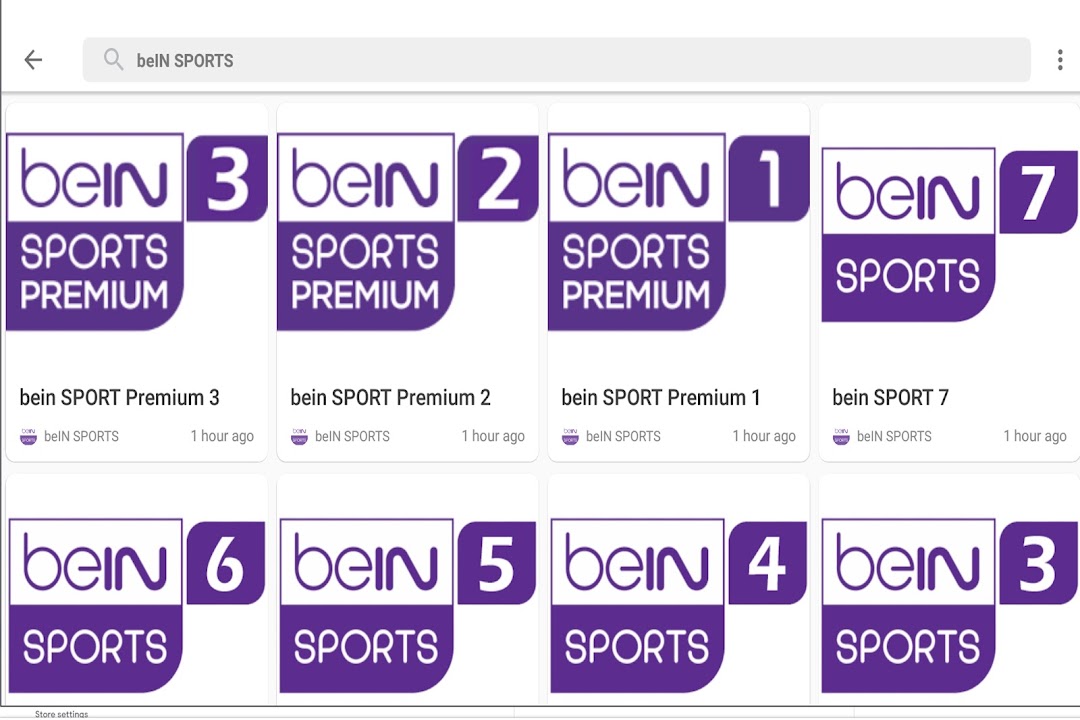Click the Store settings text
Image resolution: width=1080 pixels, height=720 pixels.
(61, 714)
